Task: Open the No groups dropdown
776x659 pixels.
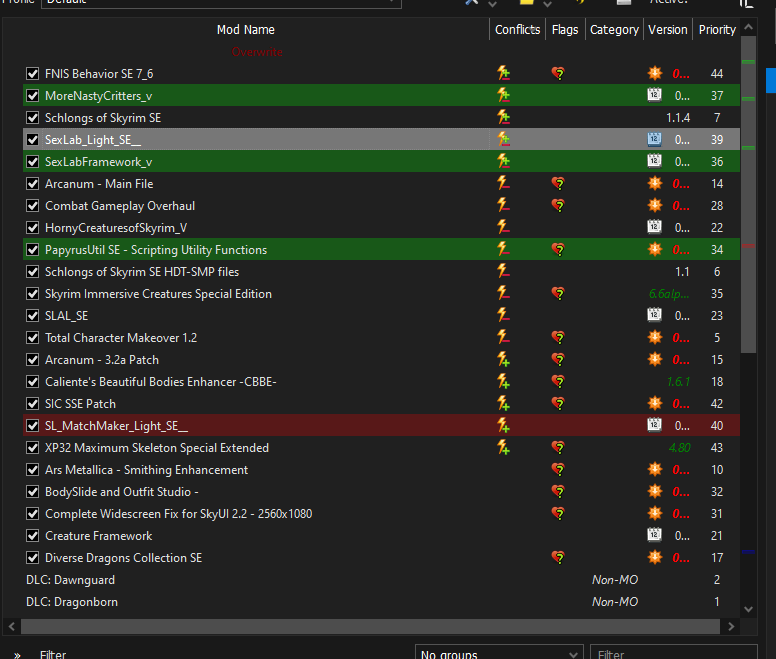Action: 499,653
